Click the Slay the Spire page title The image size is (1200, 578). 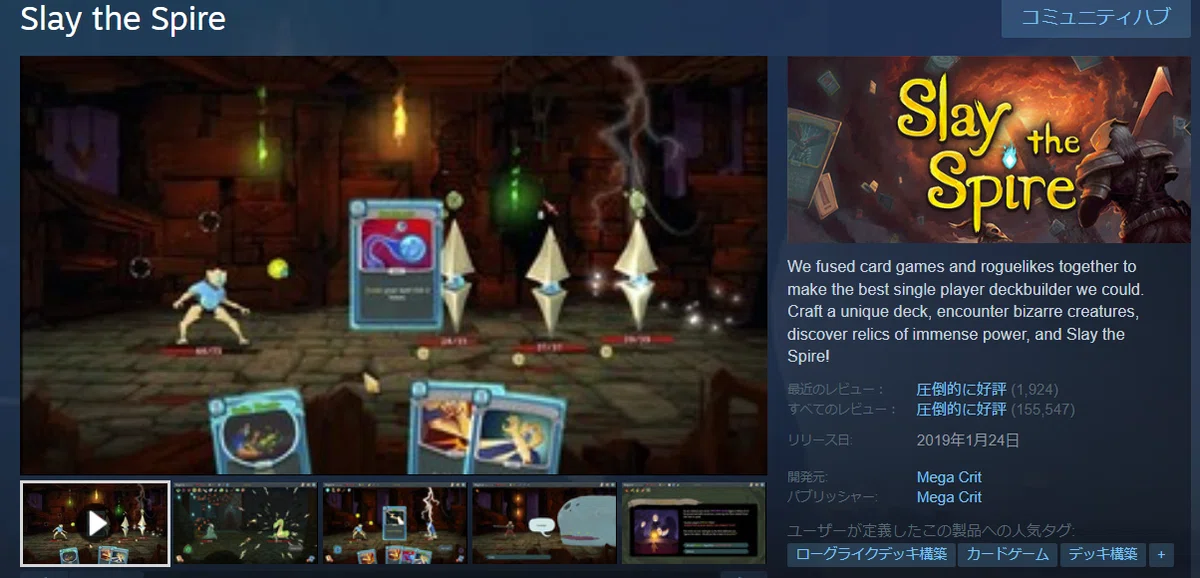[123, 18]
